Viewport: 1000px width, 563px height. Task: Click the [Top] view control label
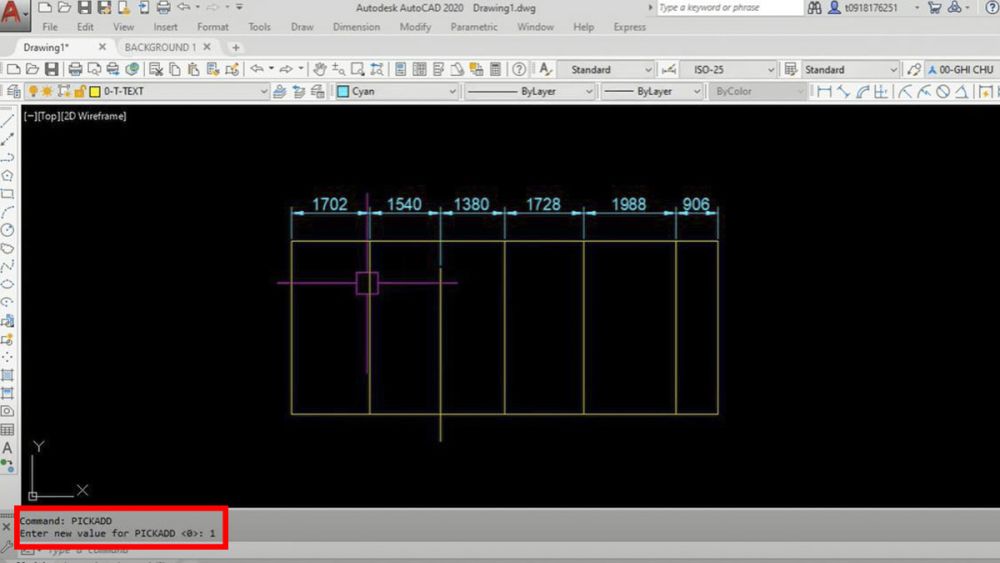(x=49, y=116)
